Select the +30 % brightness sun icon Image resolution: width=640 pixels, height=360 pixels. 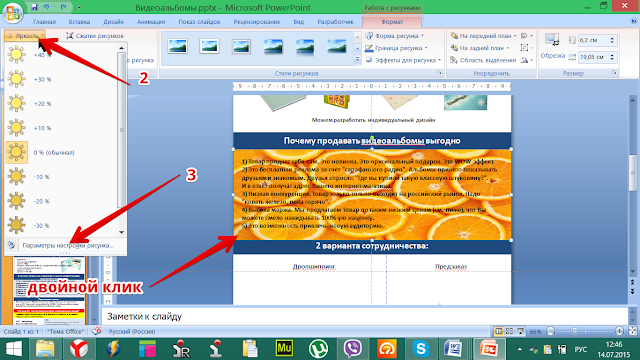coord(16,79)
